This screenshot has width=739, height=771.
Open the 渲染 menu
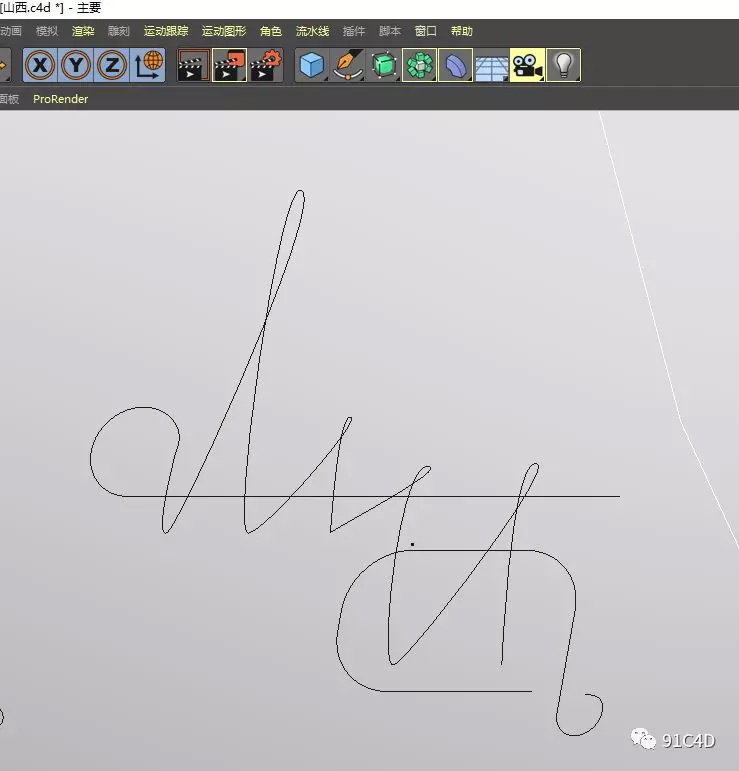pos(83,31)
